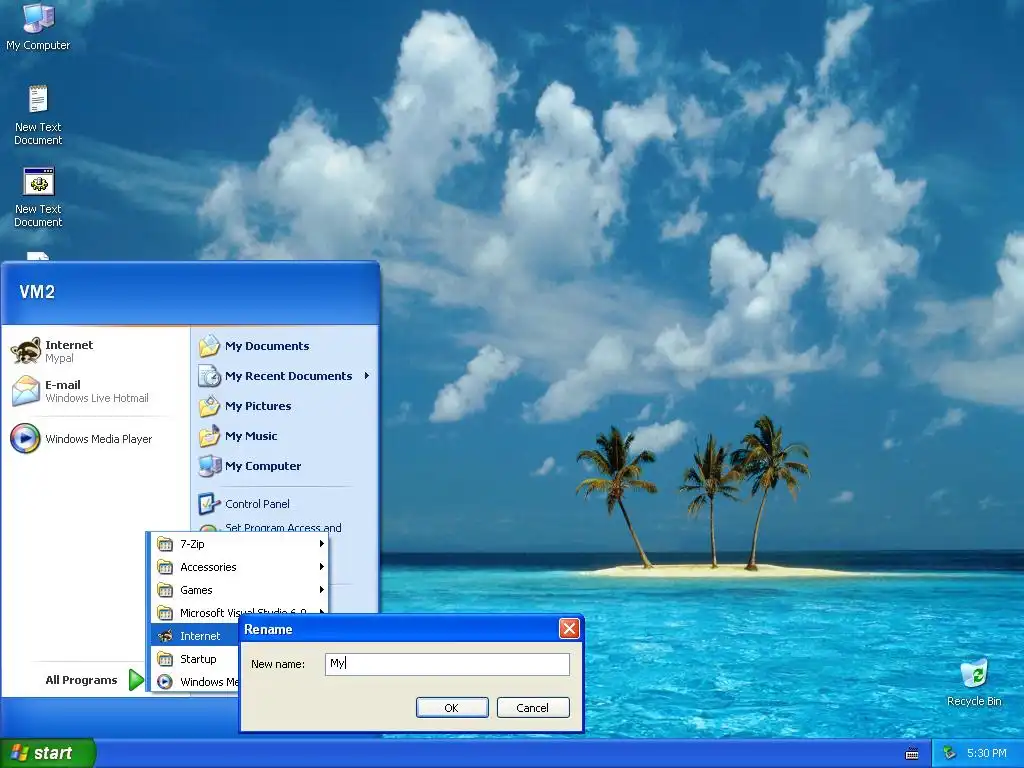Screen dimensions: 1024x768
Task: Open Control Panel from start menu
Action: (257, 504)
